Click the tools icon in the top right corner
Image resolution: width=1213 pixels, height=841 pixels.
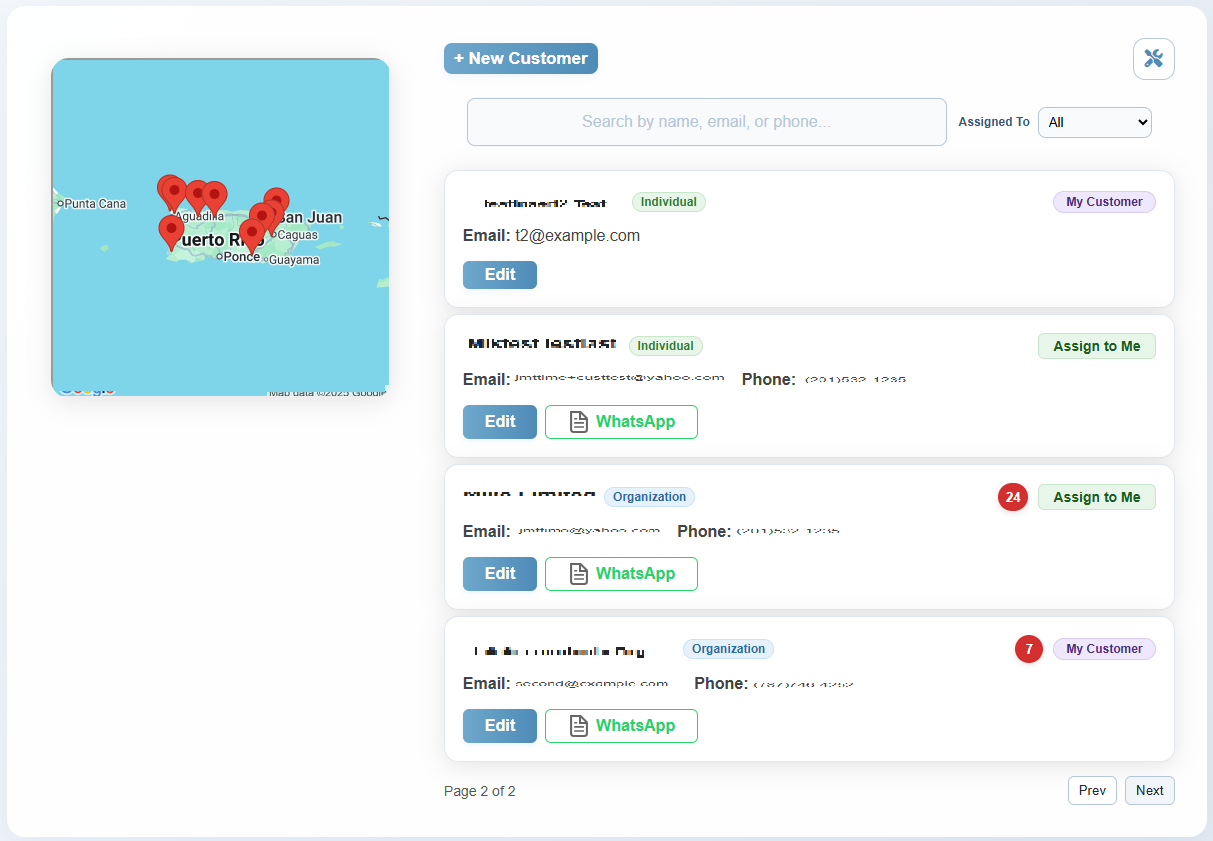click(x=1153, y=59)
